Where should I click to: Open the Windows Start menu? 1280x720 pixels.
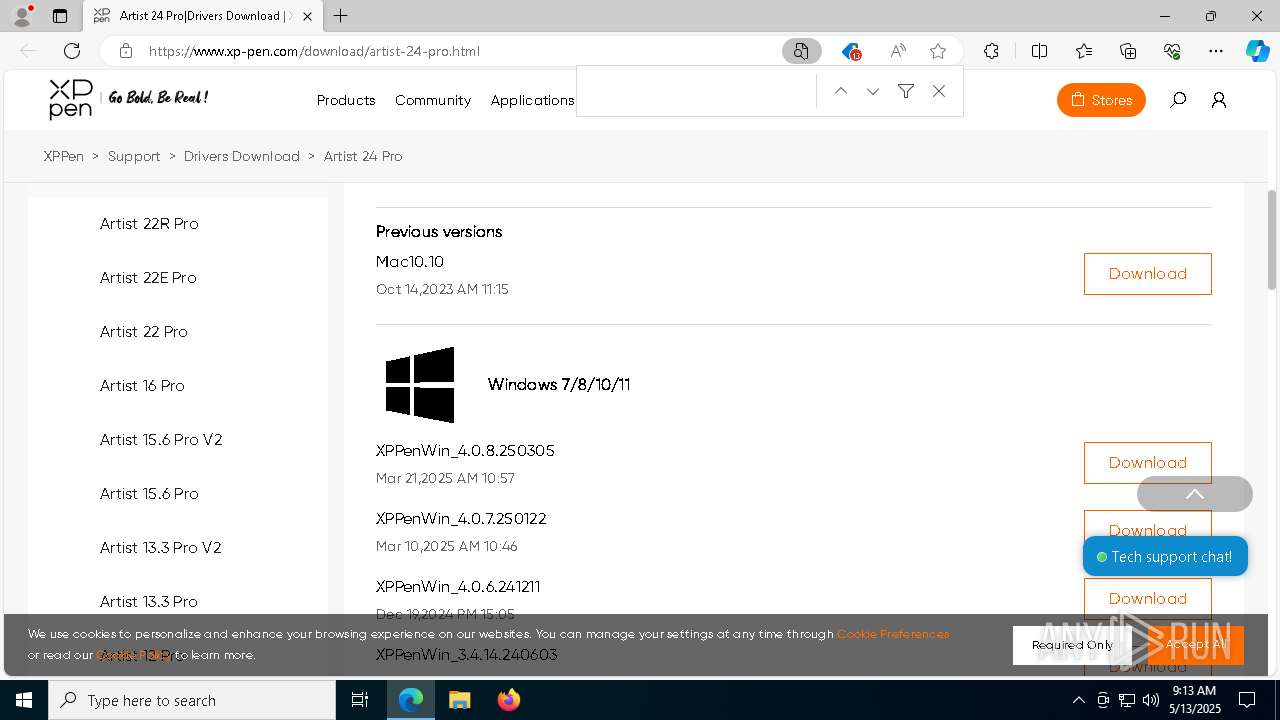(24, 700)
